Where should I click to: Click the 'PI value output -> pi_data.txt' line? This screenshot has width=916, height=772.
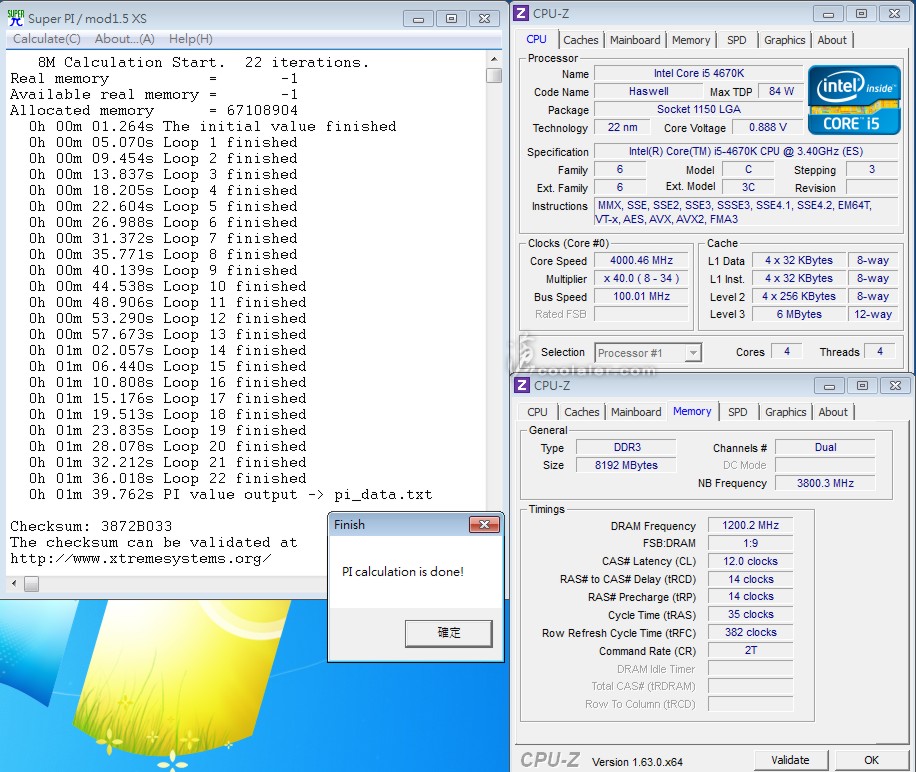pyautogui.click(x=231, y=495)
